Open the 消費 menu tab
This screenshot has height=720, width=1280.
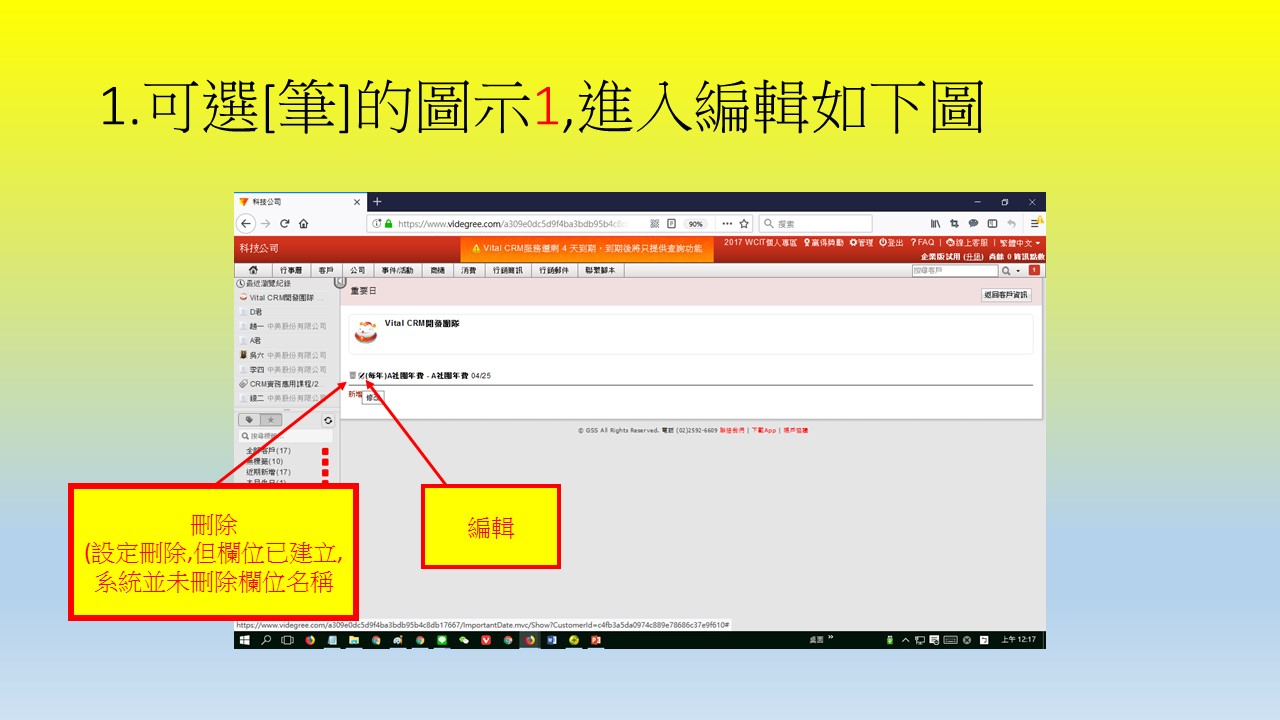tap(469, 270)
